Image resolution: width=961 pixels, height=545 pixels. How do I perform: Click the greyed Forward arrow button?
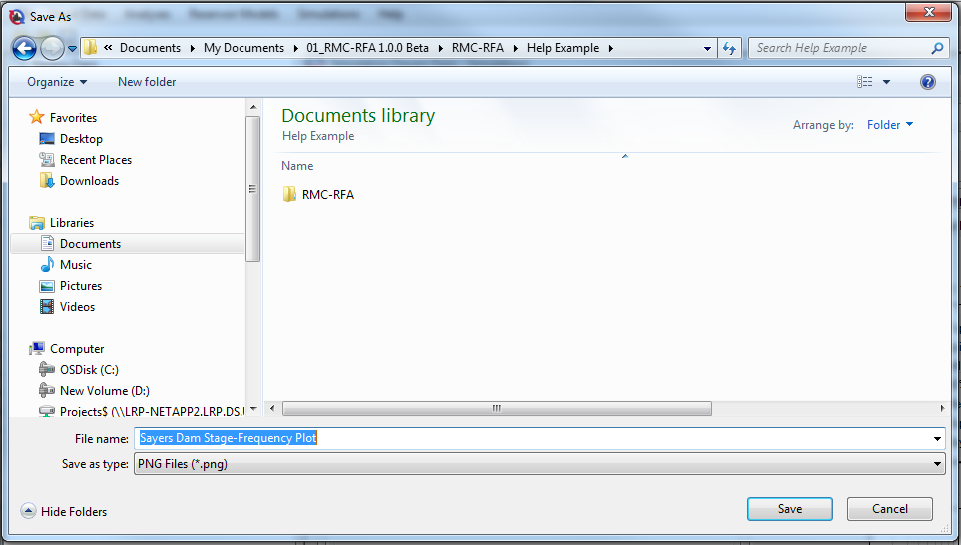(52, 48)
